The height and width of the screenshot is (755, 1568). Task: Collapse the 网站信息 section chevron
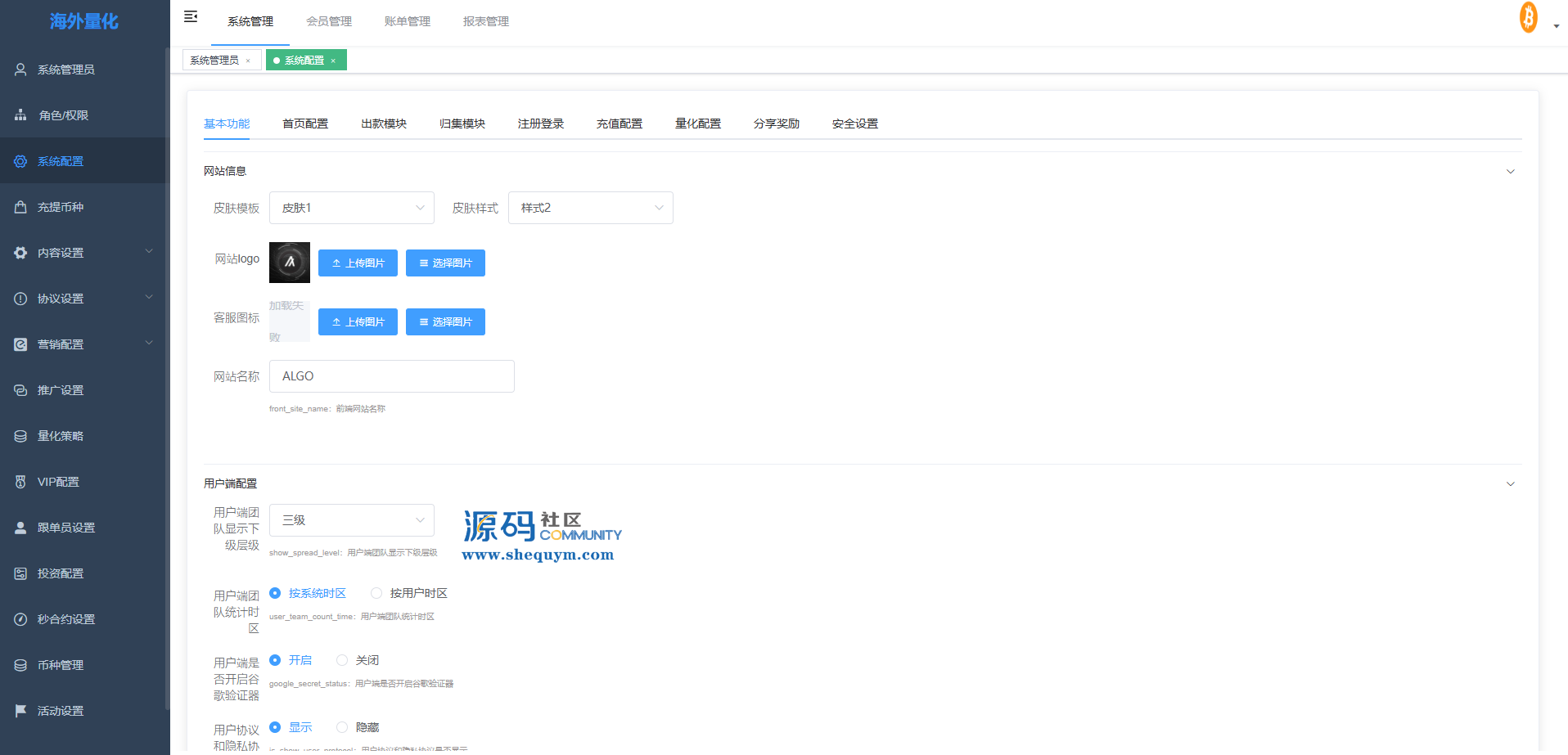coord(1510,171)
